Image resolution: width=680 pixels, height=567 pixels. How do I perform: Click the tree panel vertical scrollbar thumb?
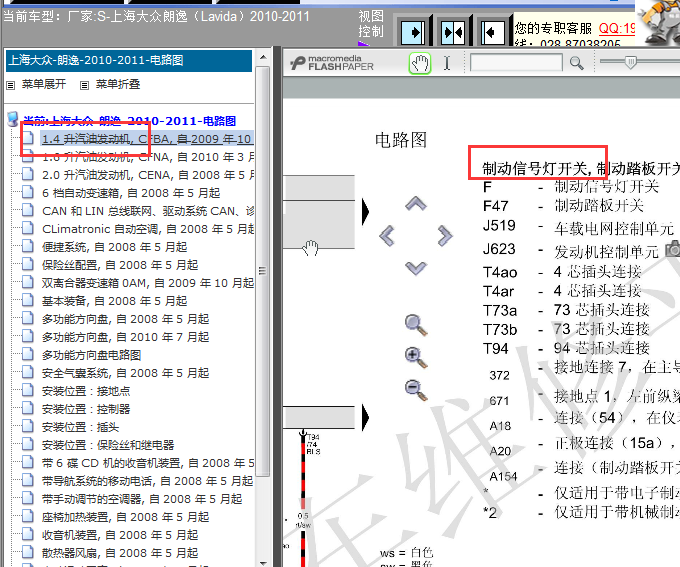262,271
